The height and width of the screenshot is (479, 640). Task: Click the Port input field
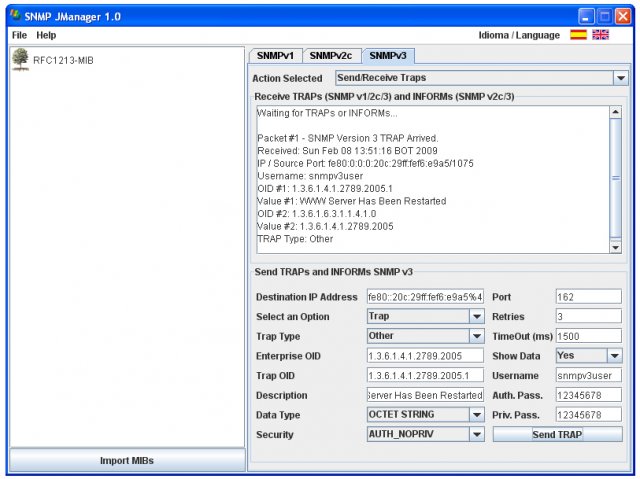pyautogui.click(x=589, y=297)
